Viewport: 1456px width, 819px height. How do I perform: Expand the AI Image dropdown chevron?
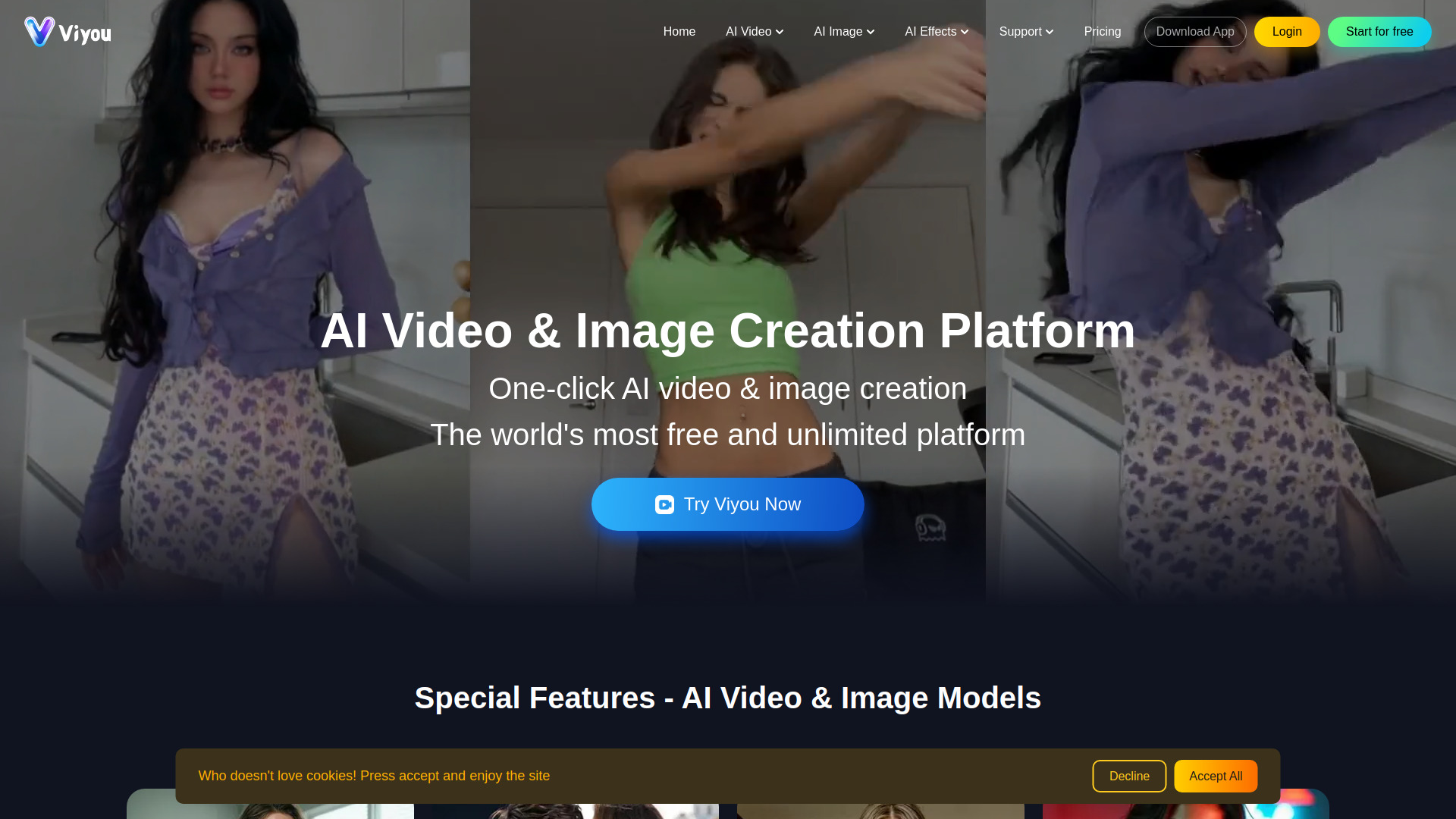click(871, 32)
